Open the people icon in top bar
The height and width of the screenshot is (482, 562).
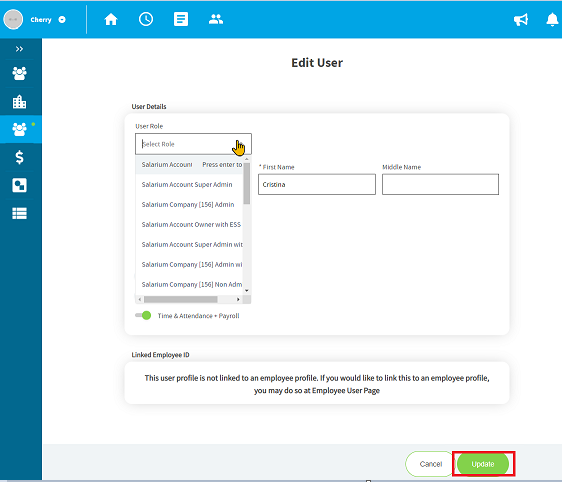[x=216, y=19]
